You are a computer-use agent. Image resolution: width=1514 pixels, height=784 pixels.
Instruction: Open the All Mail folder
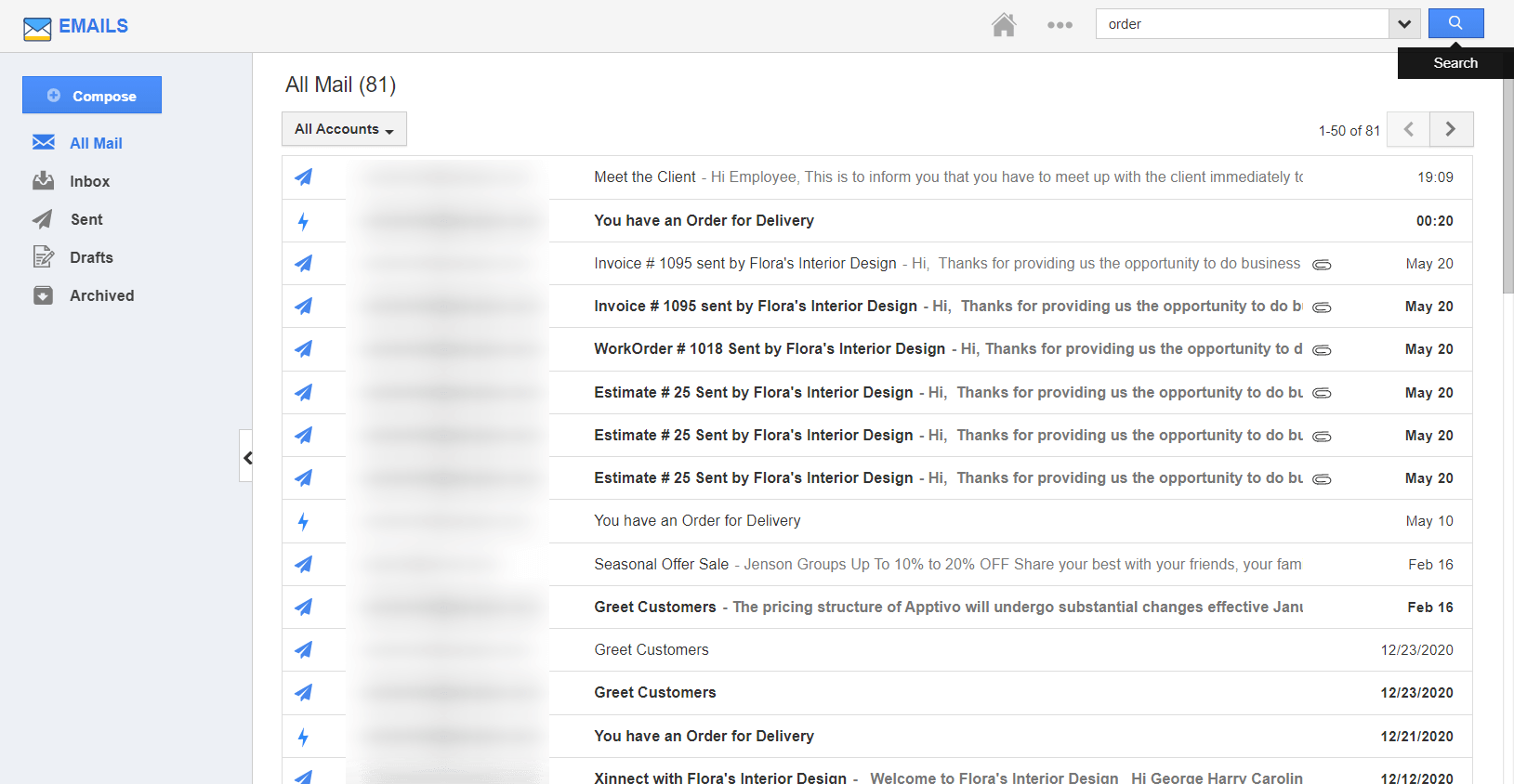[x=96, y=143]
